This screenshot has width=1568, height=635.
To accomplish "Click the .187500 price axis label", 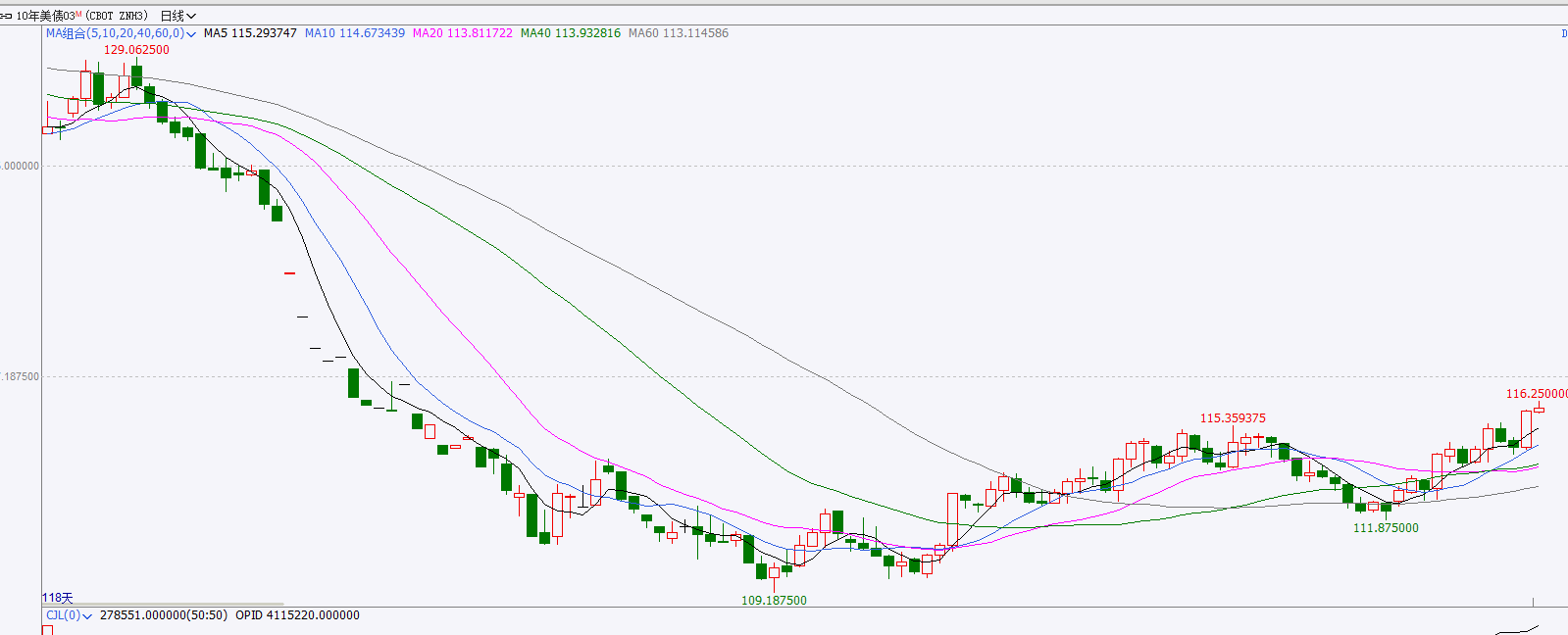I will coord(21,377).
